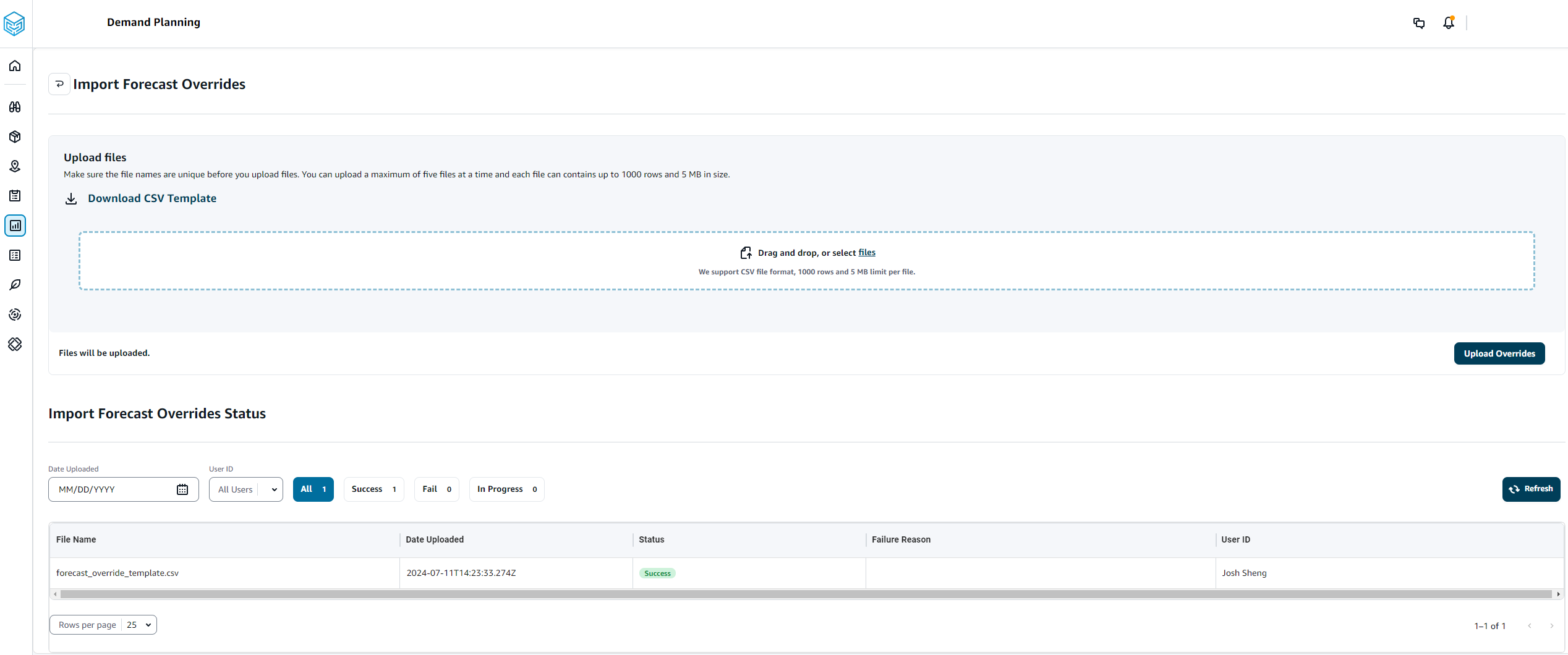Image resolution: width=1568 pixels, height=655 pixels.
Task: Select the binoculars insights icon in sidebar
Action: click(x=15, y=106)
